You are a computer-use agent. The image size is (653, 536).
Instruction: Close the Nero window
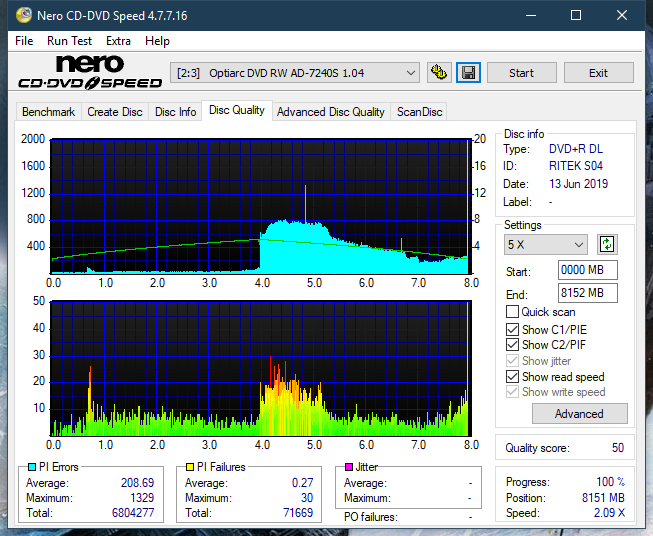(622, 15)
